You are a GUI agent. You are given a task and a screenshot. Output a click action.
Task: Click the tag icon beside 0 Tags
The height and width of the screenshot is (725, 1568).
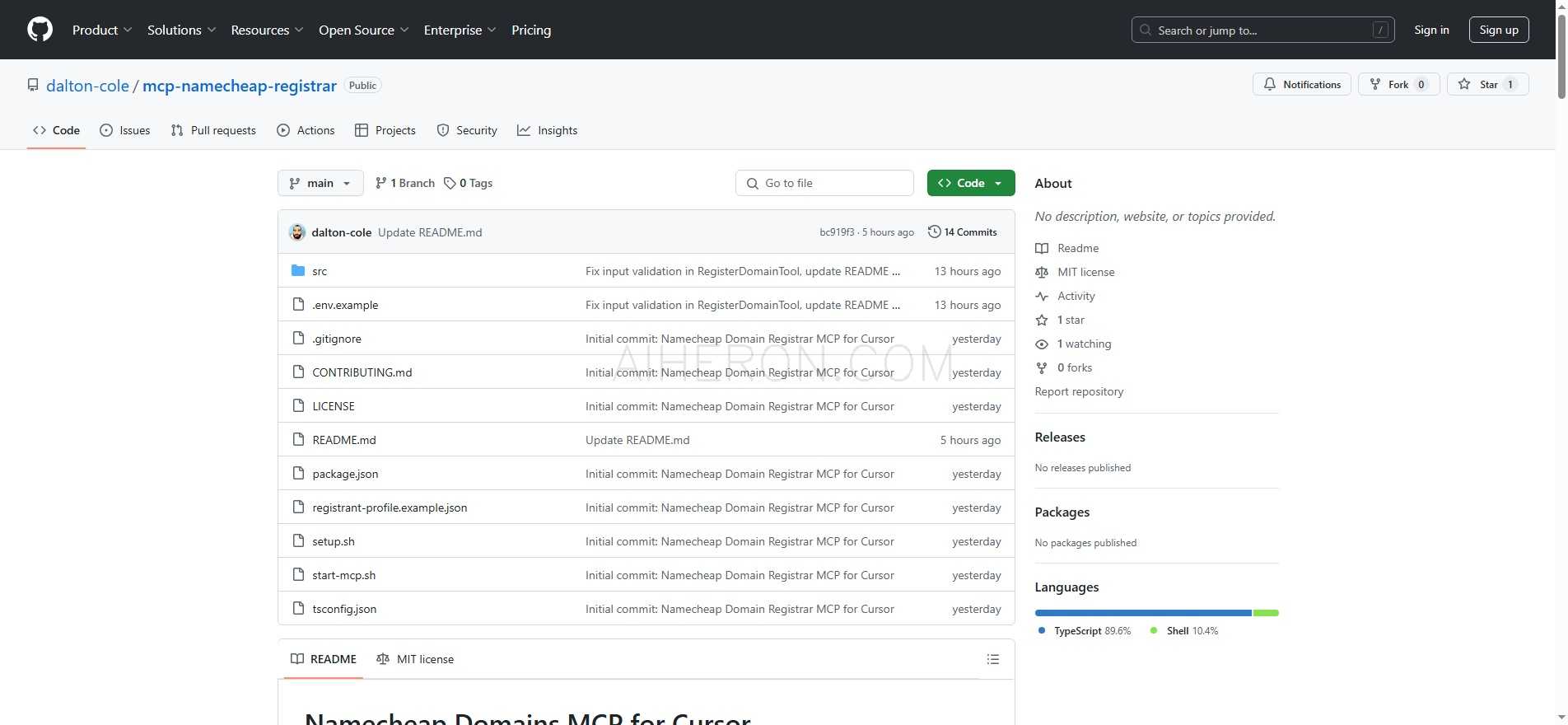[x=450, y=183]
